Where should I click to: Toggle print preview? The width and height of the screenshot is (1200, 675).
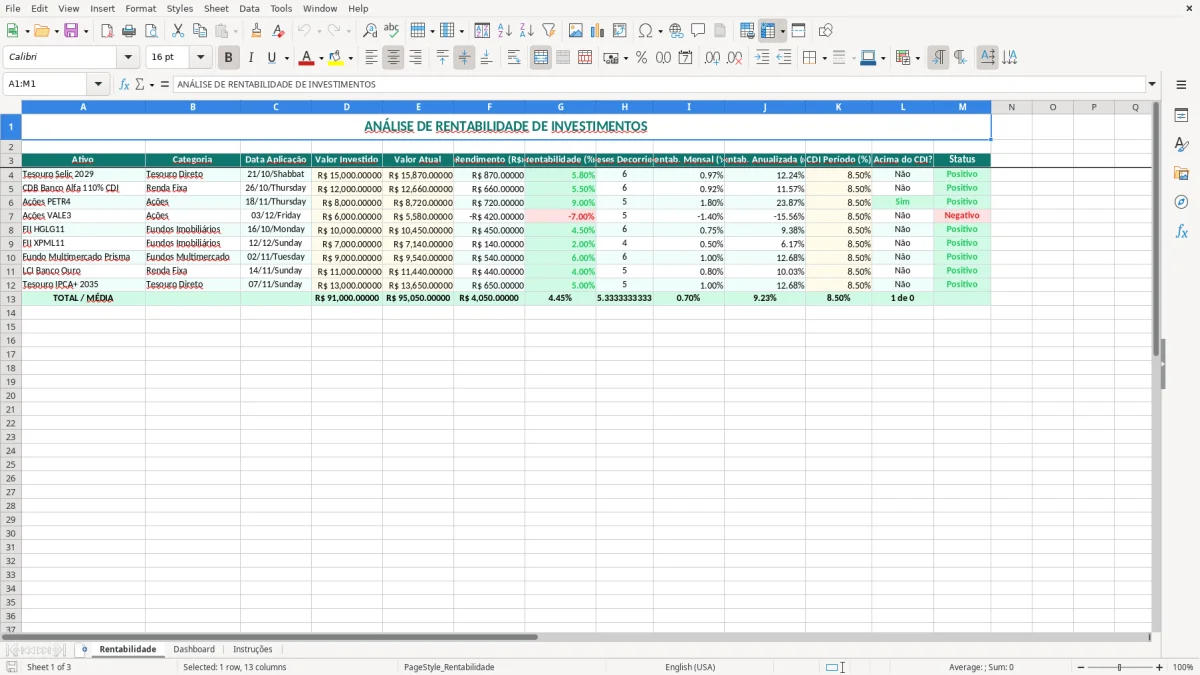pyautogui.click(x=151, y=31)
